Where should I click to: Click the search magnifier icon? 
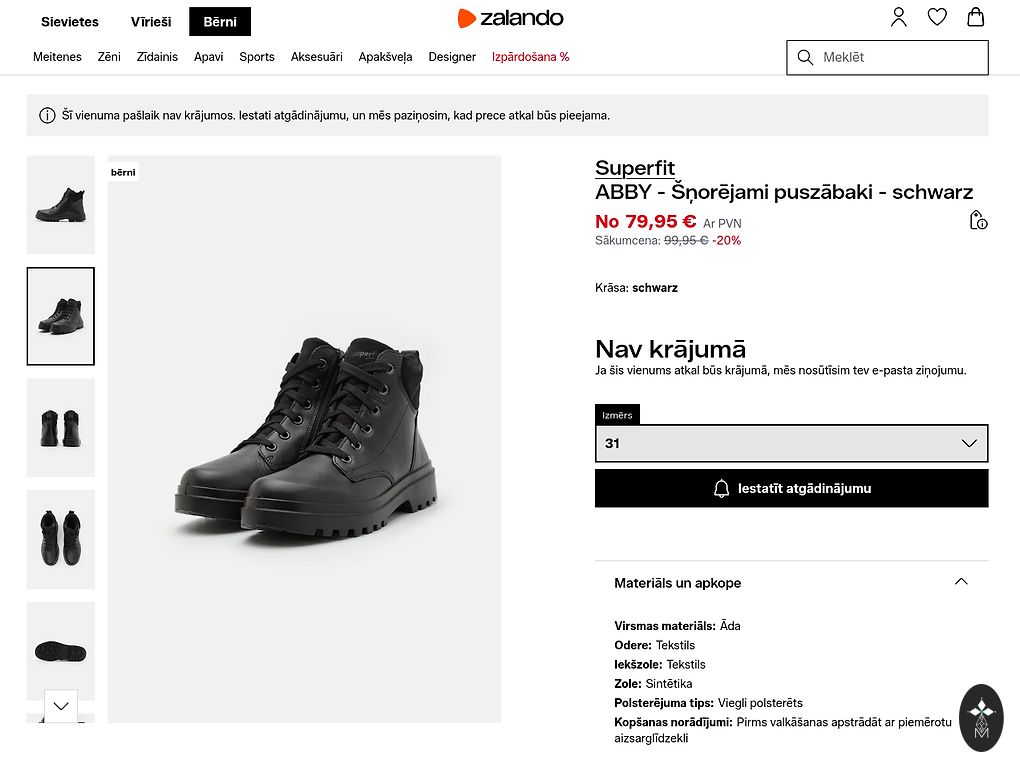805,58
